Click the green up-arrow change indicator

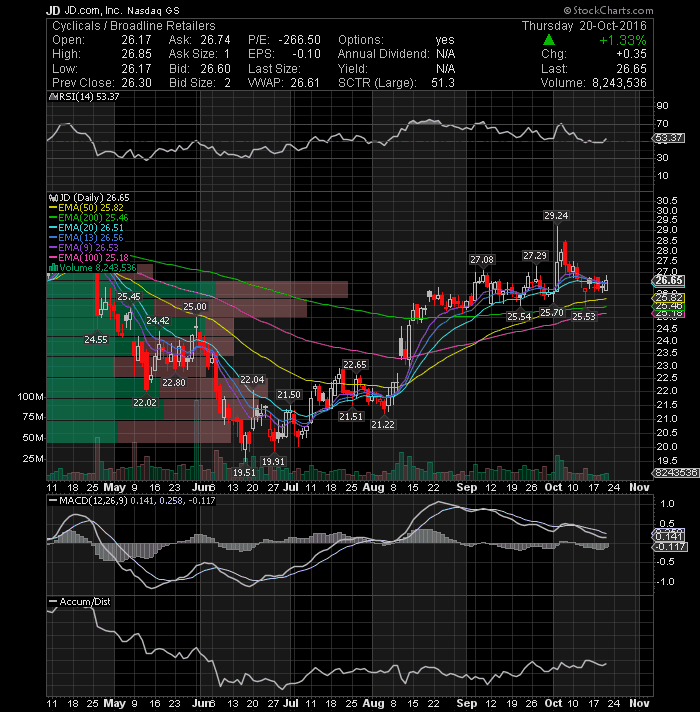549,40
